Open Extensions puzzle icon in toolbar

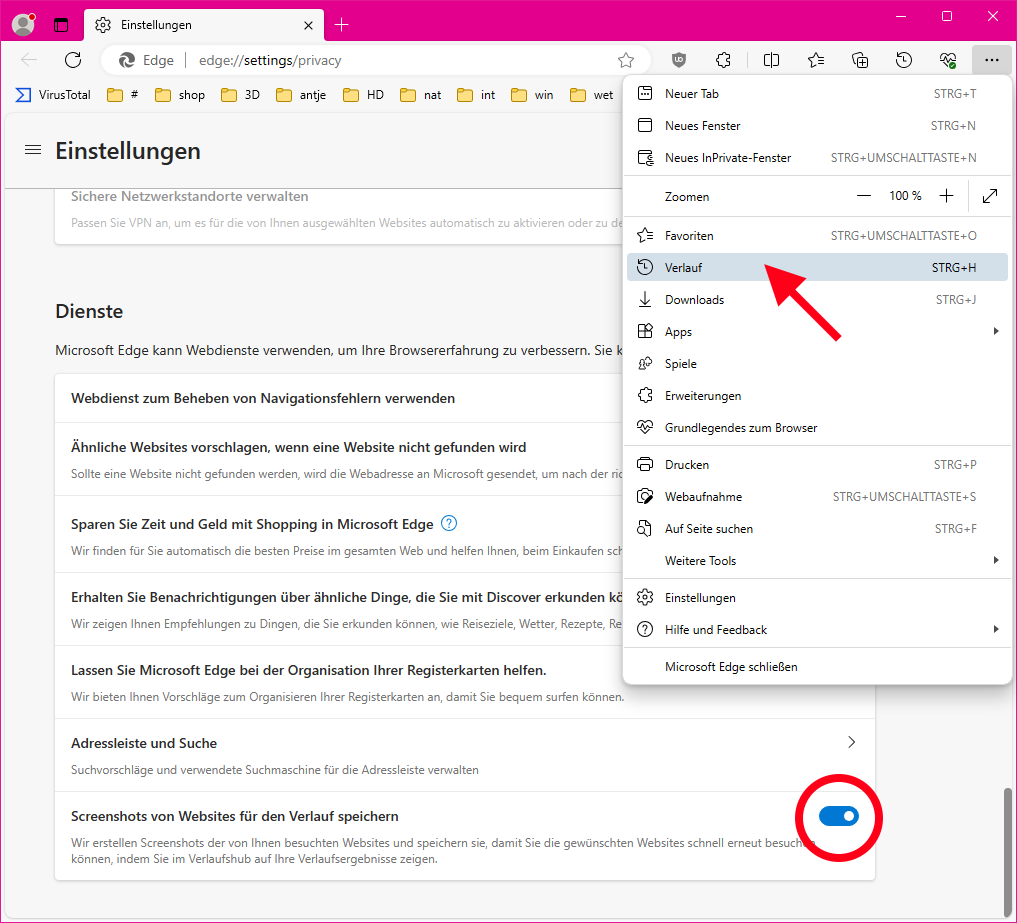(723, 60)
